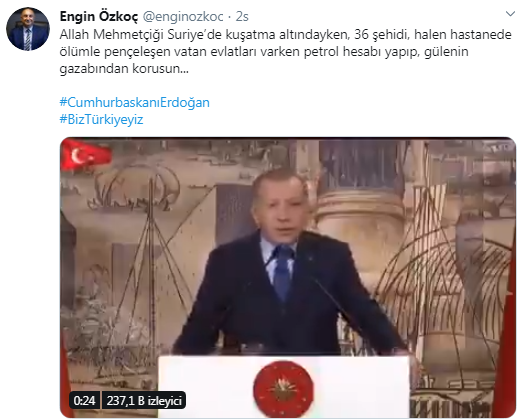
Task: Click the red seal emblem on the podium
Action: click(283, 389)
